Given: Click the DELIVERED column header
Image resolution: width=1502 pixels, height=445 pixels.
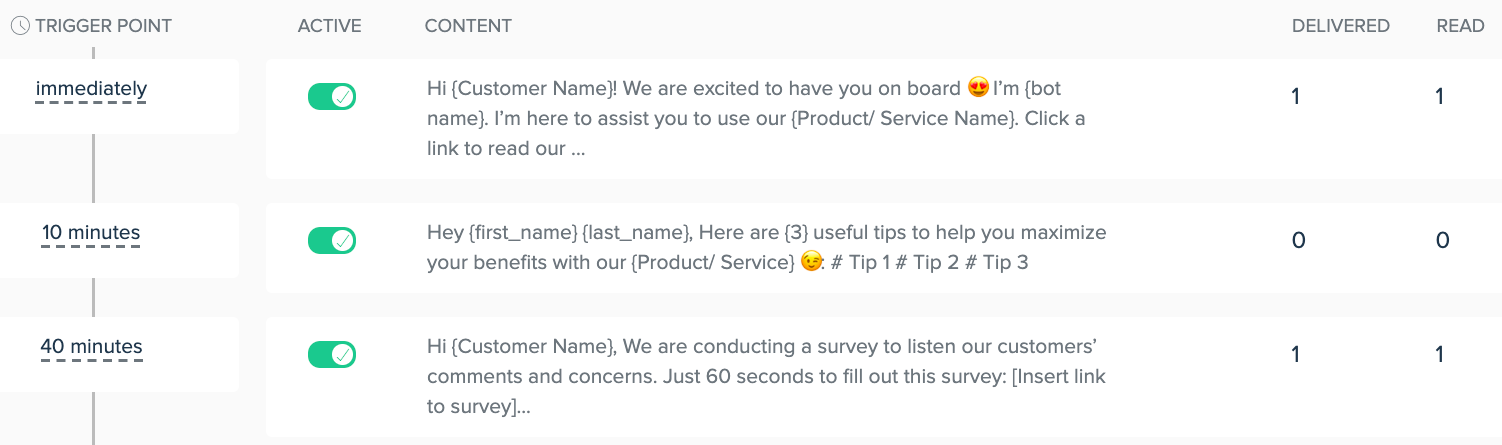Looking at the screenshot, I should pos(1341,26).
